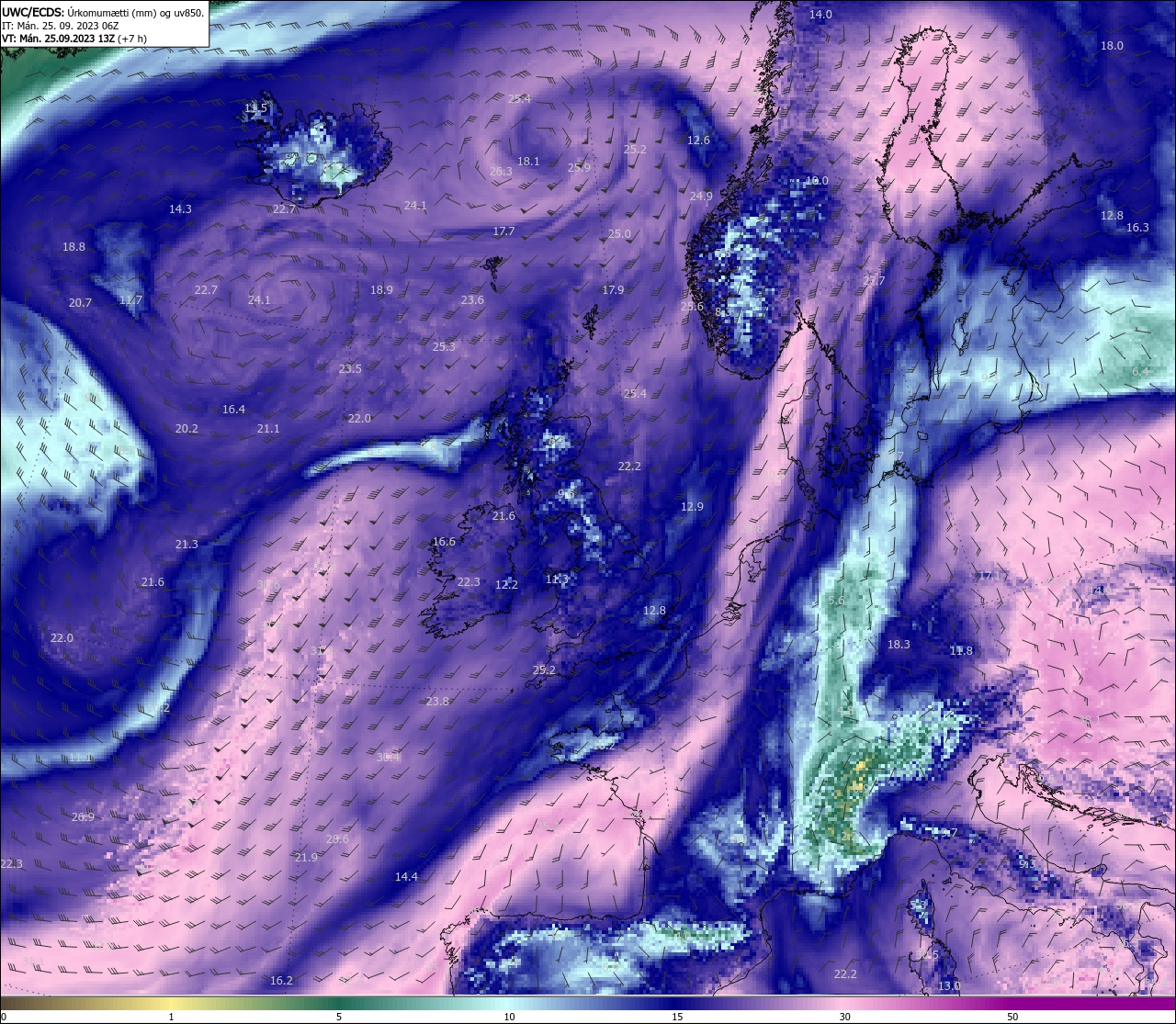The height and width of the screenshot is (1024, 1176).
Task: Click the 18.8 map value
Action: [73, 246]
